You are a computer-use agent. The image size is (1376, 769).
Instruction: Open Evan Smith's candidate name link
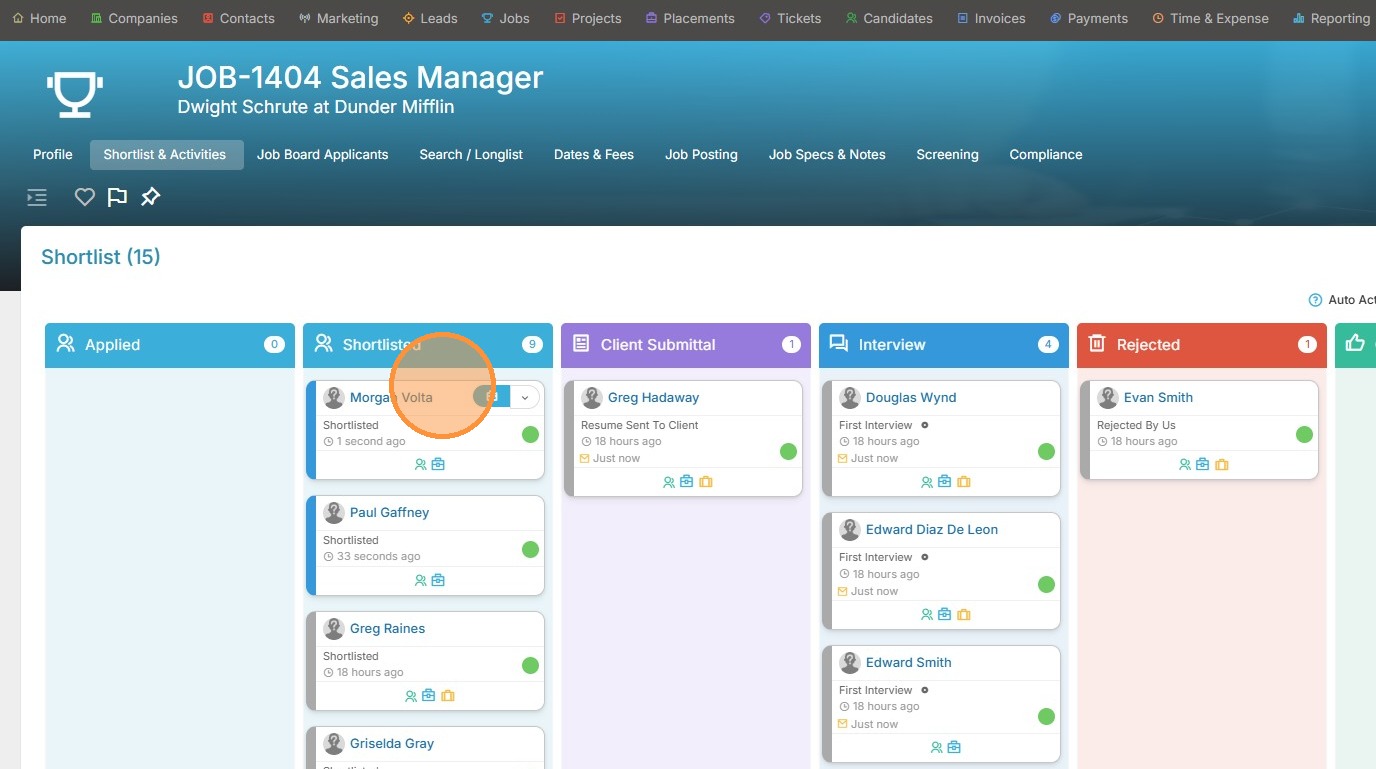point(1158,398)
